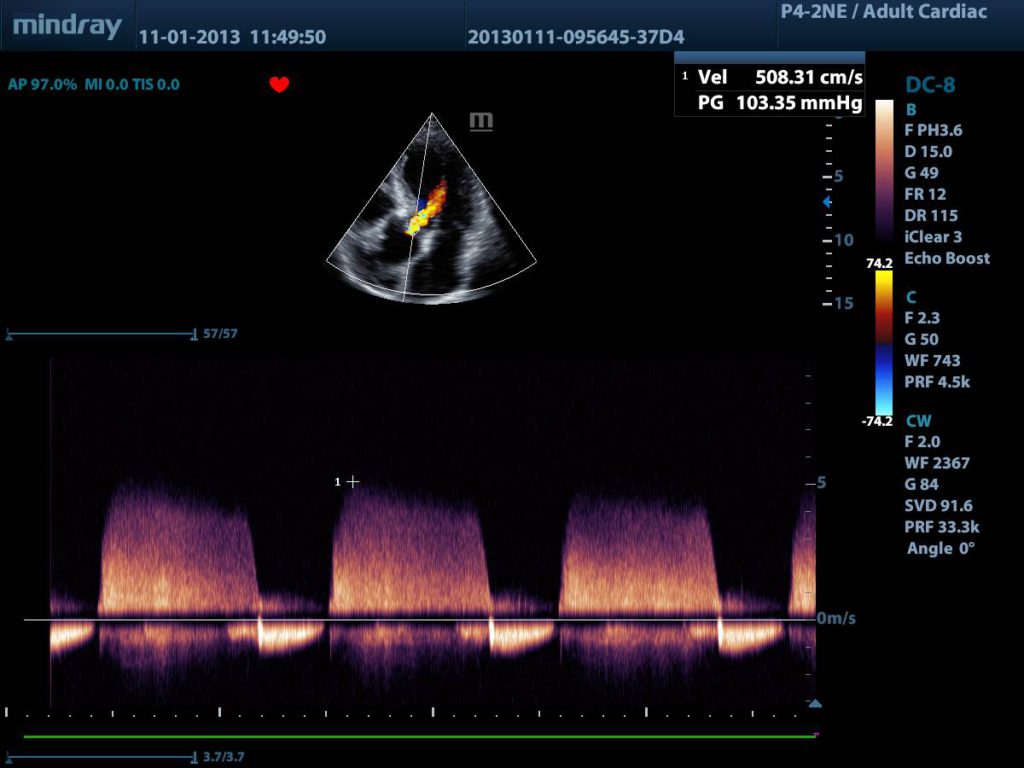Click the blue focus arrow on depth scale

pyautogui.click(x=826, y=202)
